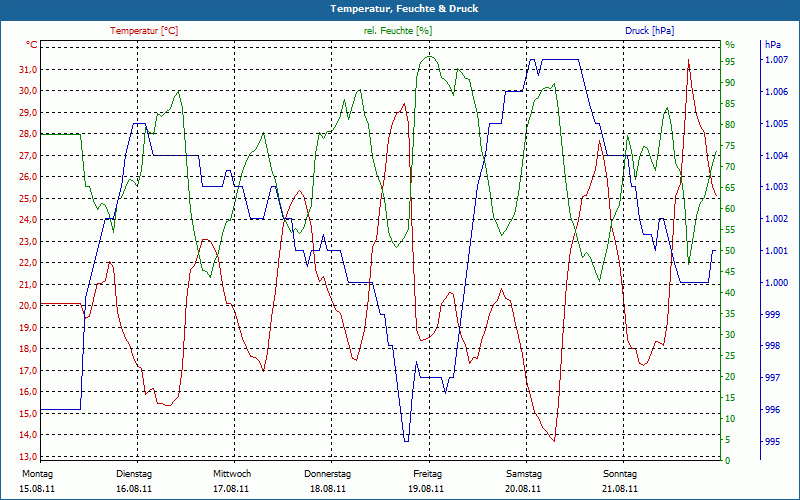Click humidity axis value 50

(730, 251)
